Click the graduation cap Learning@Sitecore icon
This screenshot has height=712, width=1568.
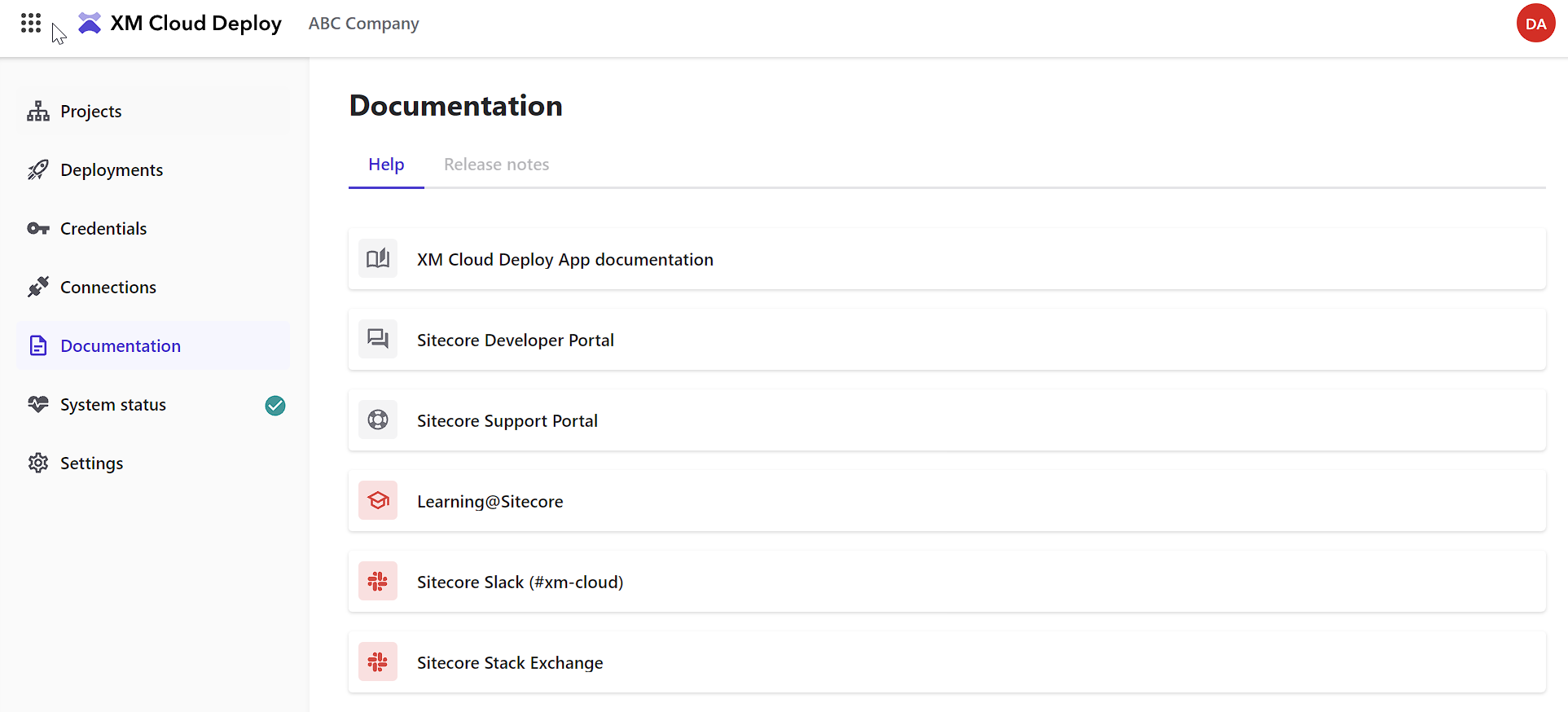(x=378, y=501)
